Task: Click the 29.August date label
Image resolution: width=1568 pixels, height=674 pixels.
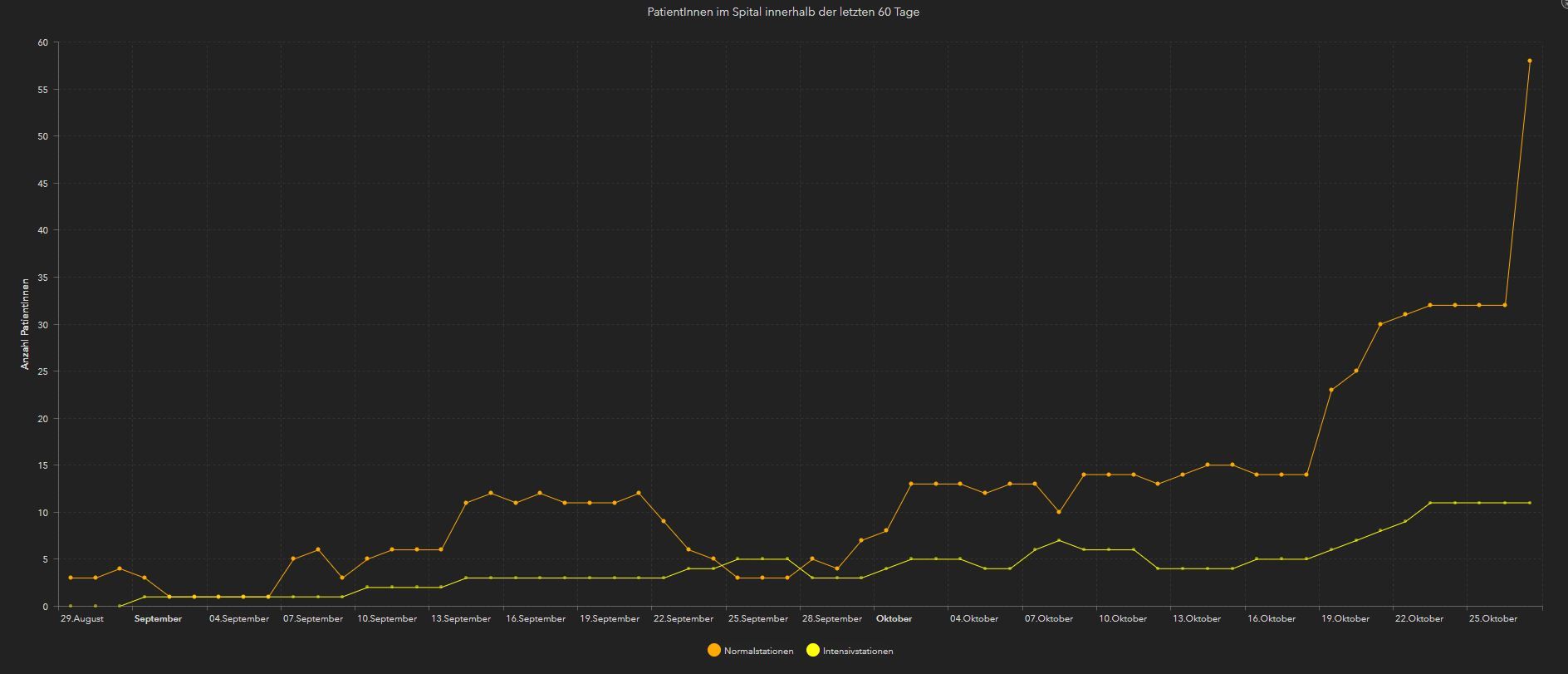Action: click(82, 618)
